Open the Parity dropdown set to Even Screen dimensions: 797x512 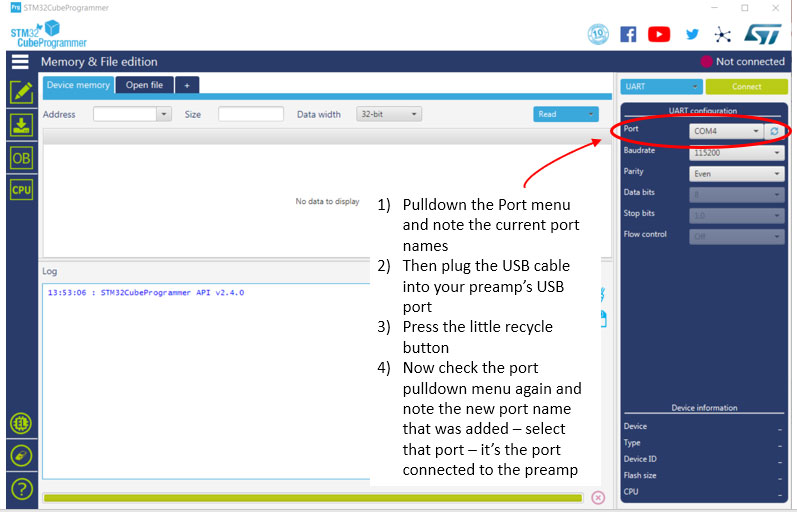[736, 173]
